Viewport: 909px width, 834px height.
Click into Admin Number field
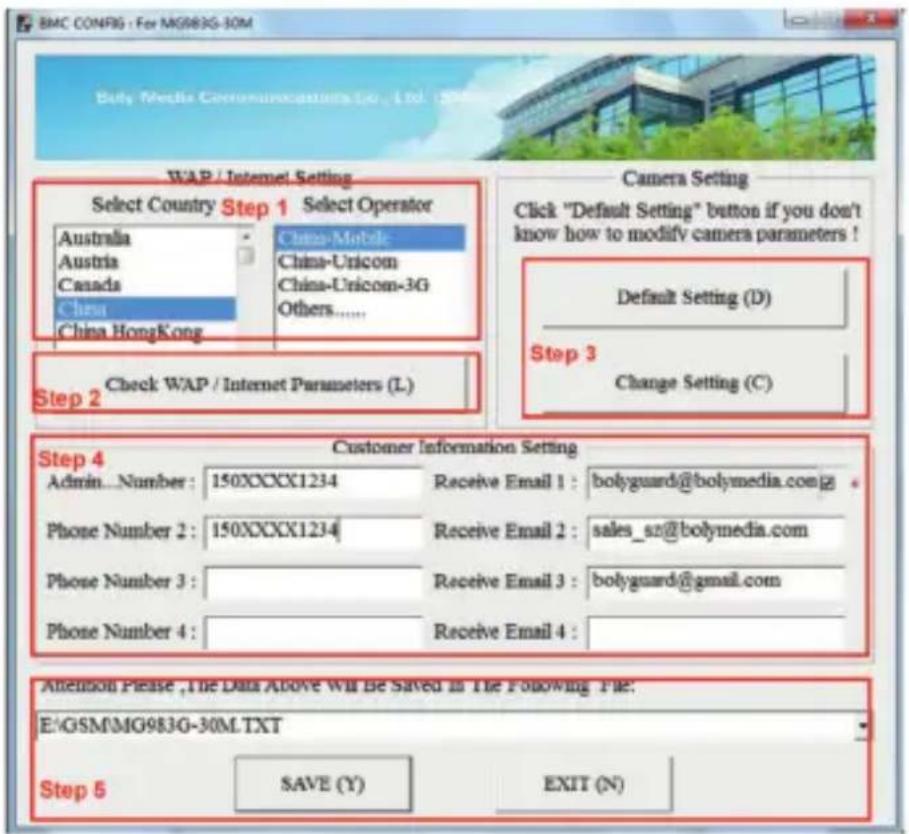pos(314,482)
